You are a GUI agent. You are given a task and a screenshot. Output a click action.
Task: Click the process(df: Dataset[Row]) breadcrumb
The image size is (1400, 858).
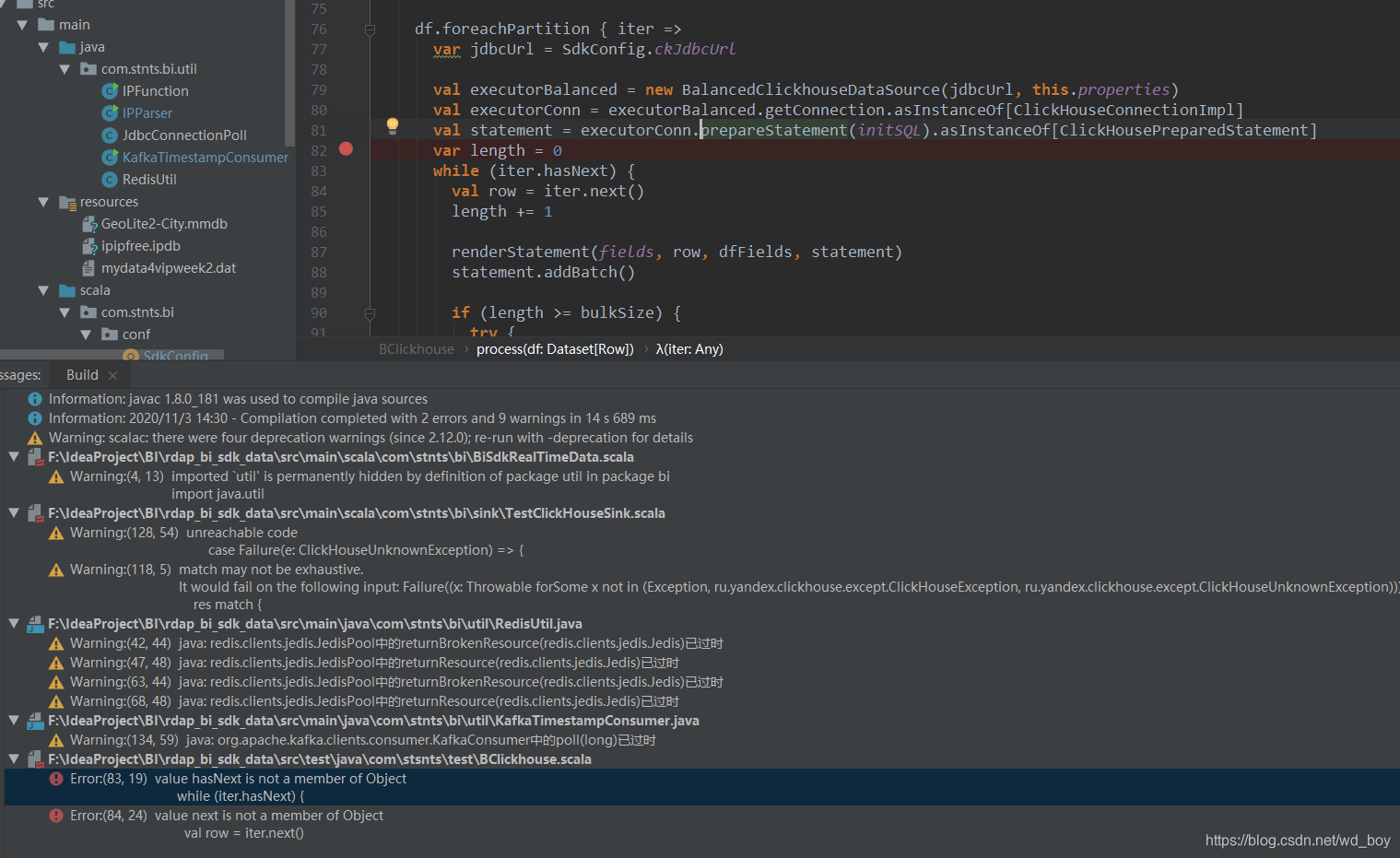pos(555,348)
